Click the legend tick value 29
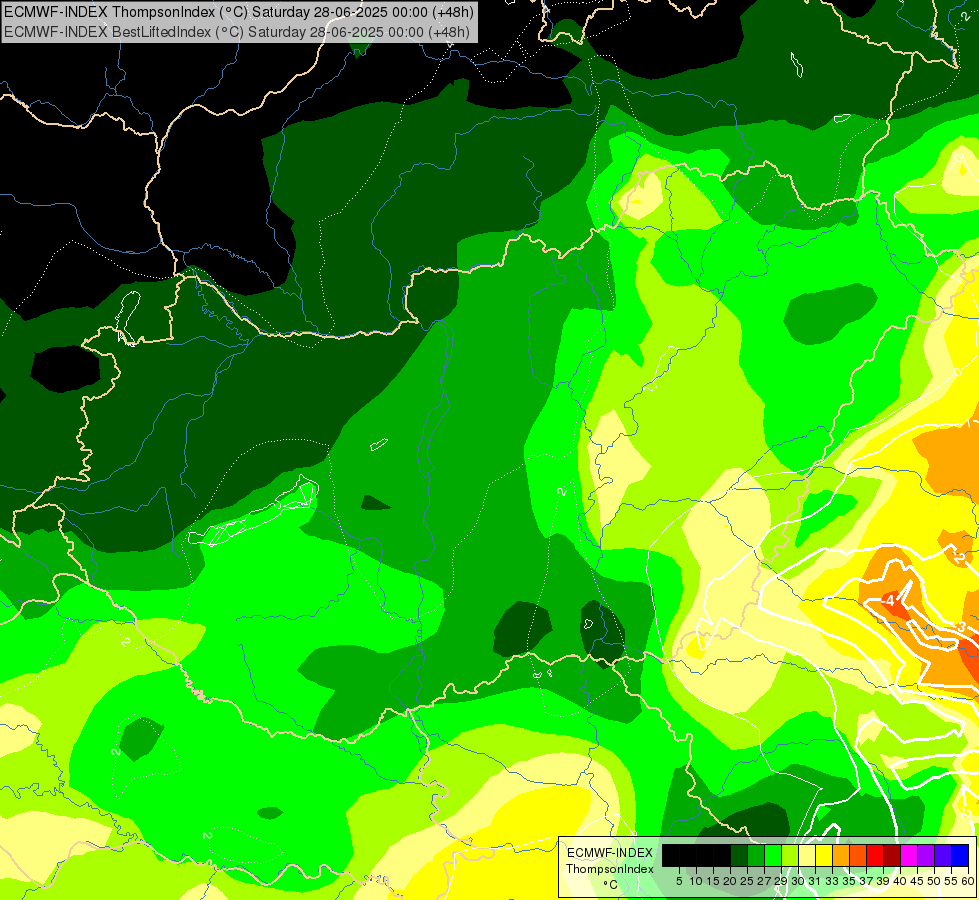The image size is (979, 900). [781, 881]
